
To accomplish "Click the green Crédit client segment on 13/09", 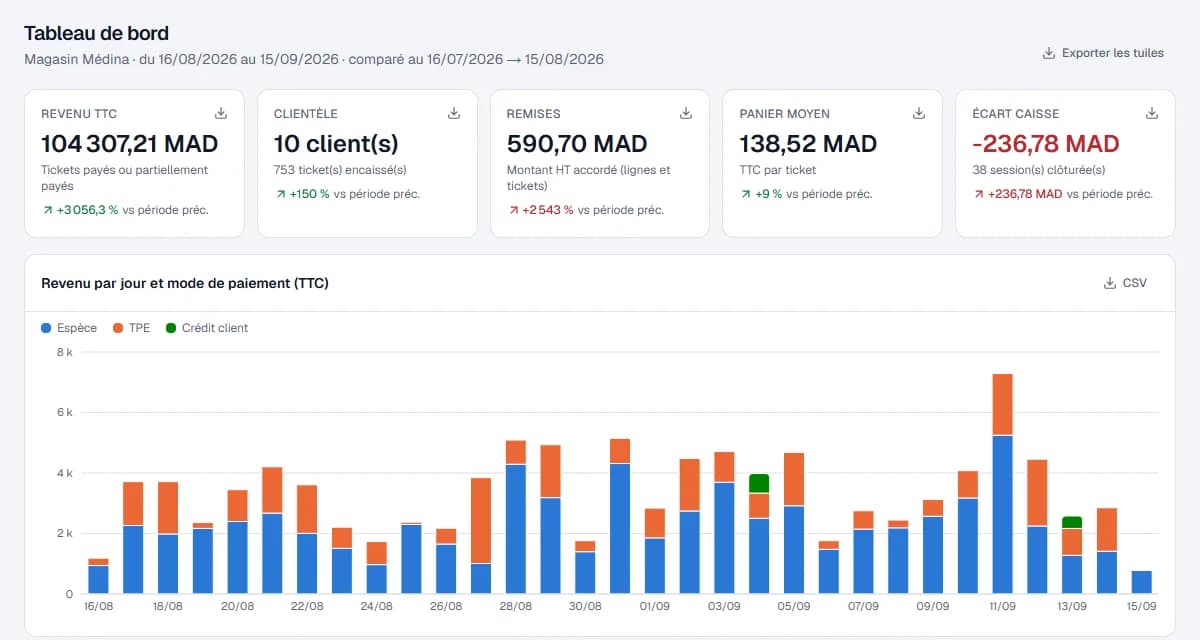I will 1072,522.
